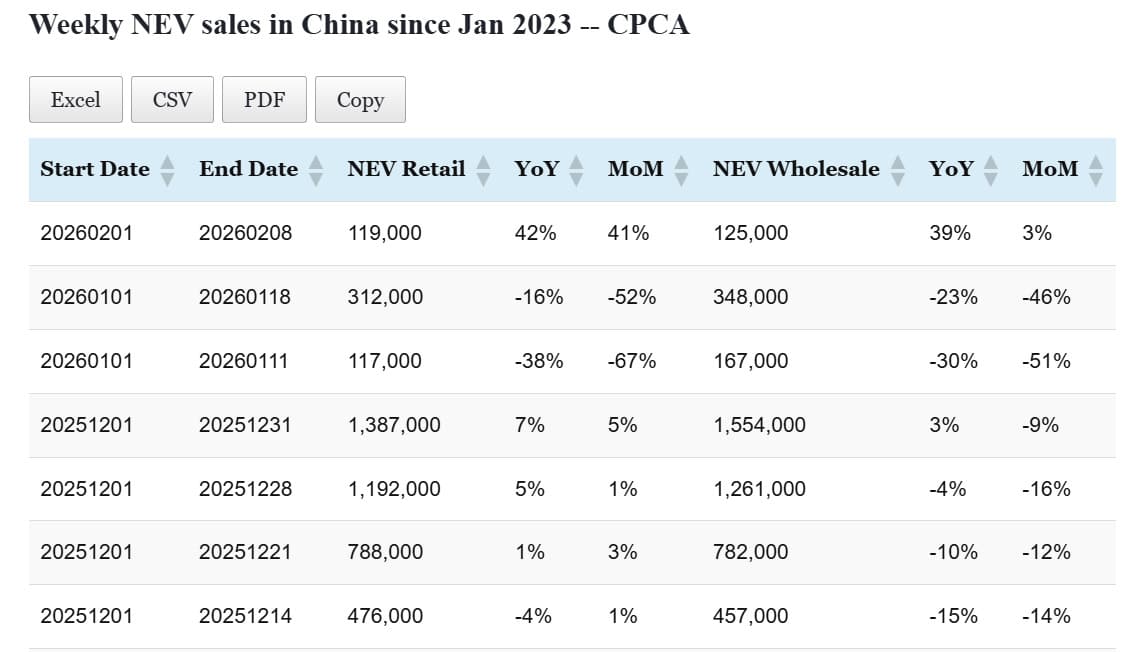Sort by NEV Retail header text

point(406,169)
